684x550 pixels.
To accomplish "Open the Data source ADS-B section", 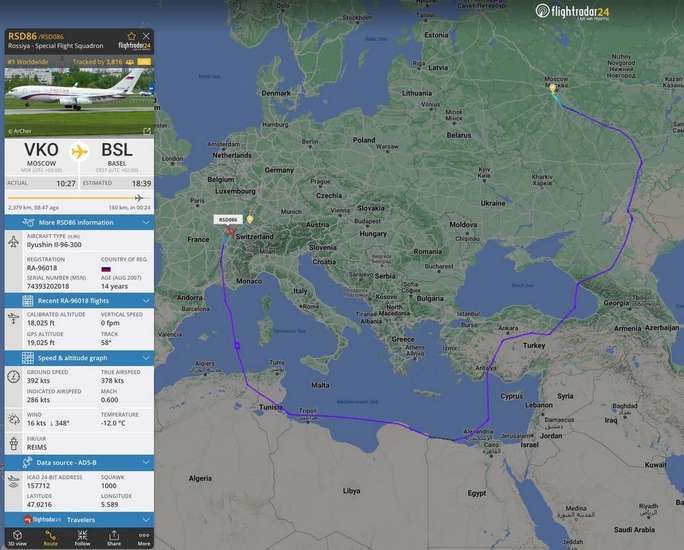I will (78, 463).
